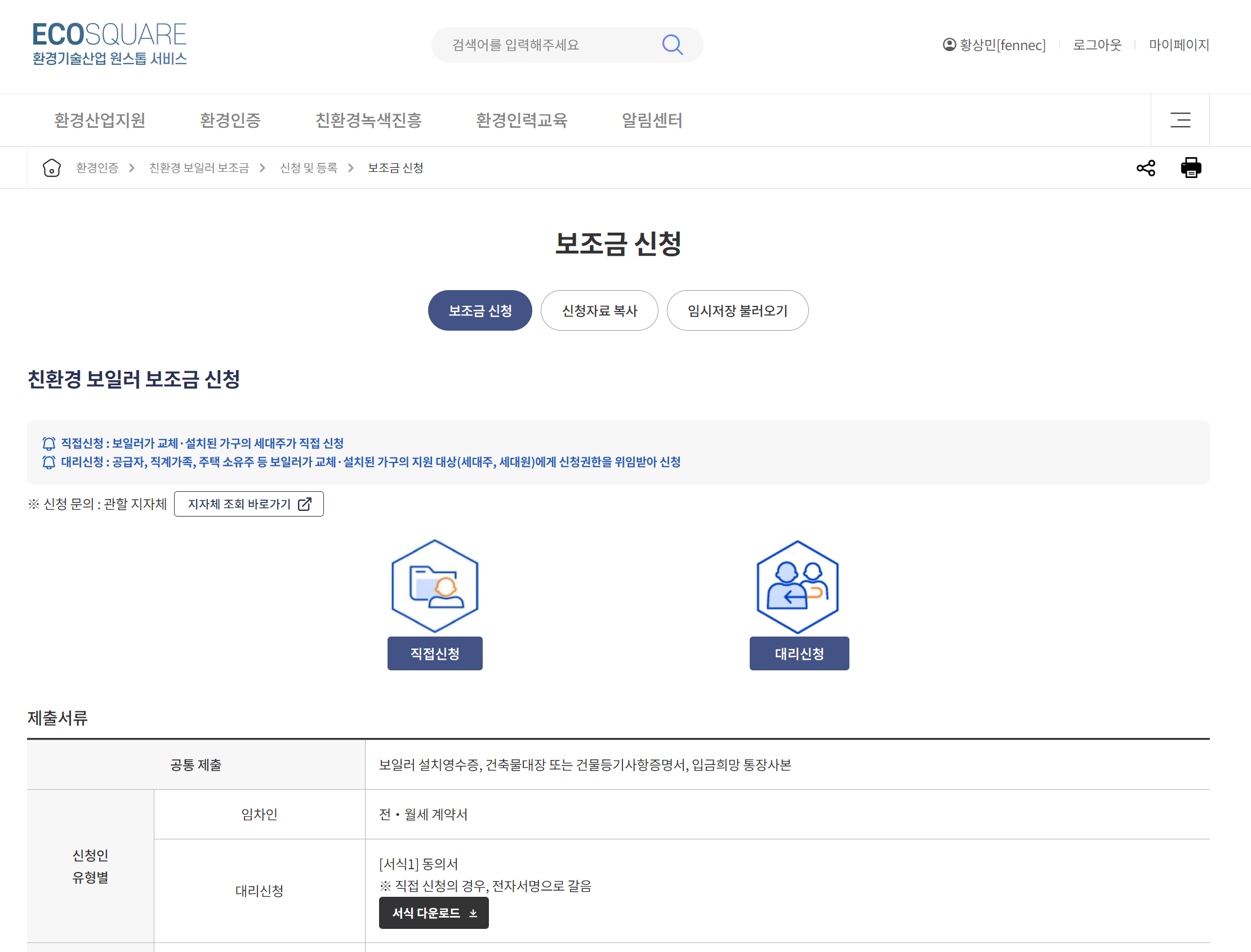The width and height of the screenshot is (1251, 952).
Task: Open the 알림센터 menu
Action: point(652,120)
